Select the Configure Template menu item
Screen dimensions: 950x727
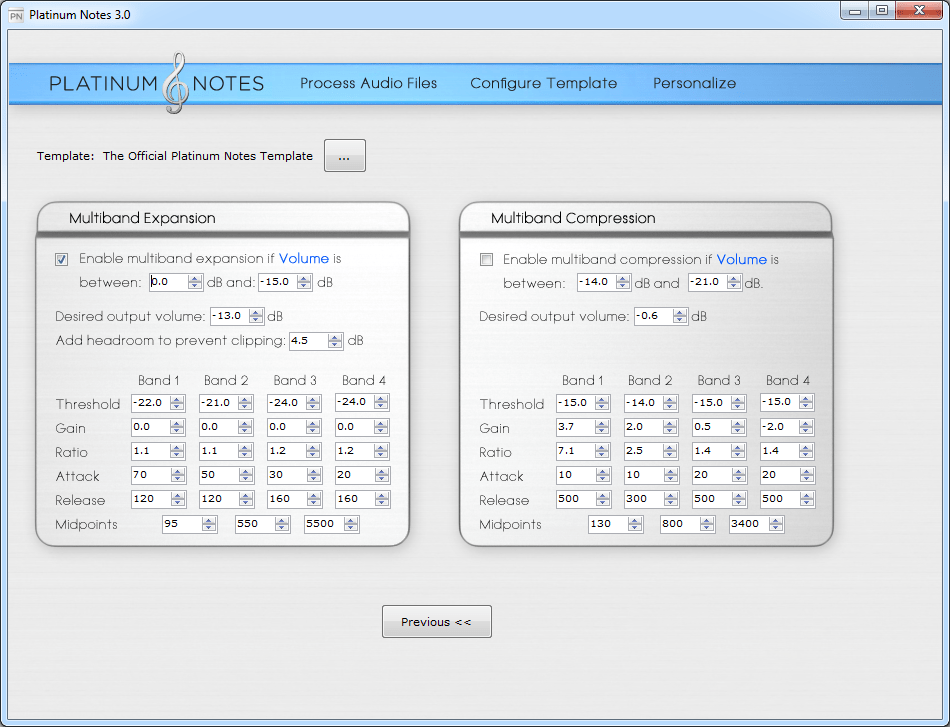pos(543,84)
